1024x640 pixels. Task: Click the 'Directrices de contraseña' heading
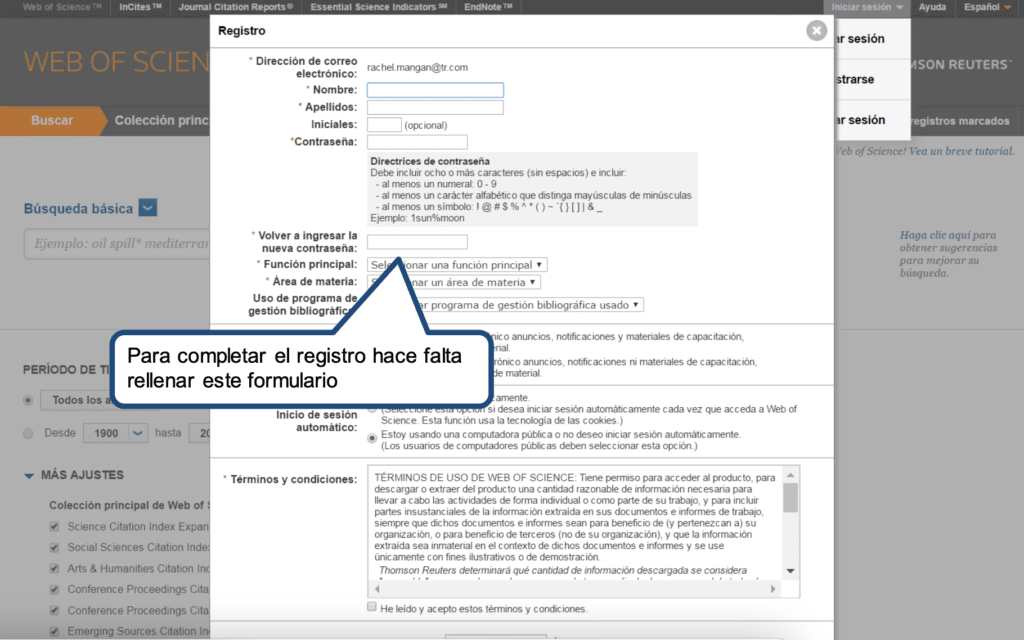click(430, 161)
